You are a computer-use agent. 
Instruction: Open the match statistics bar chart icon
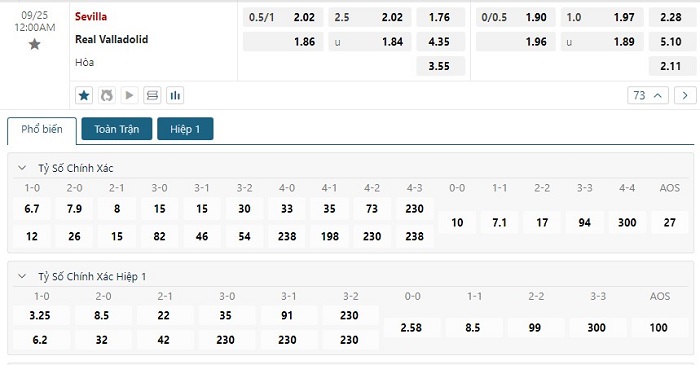175,95
